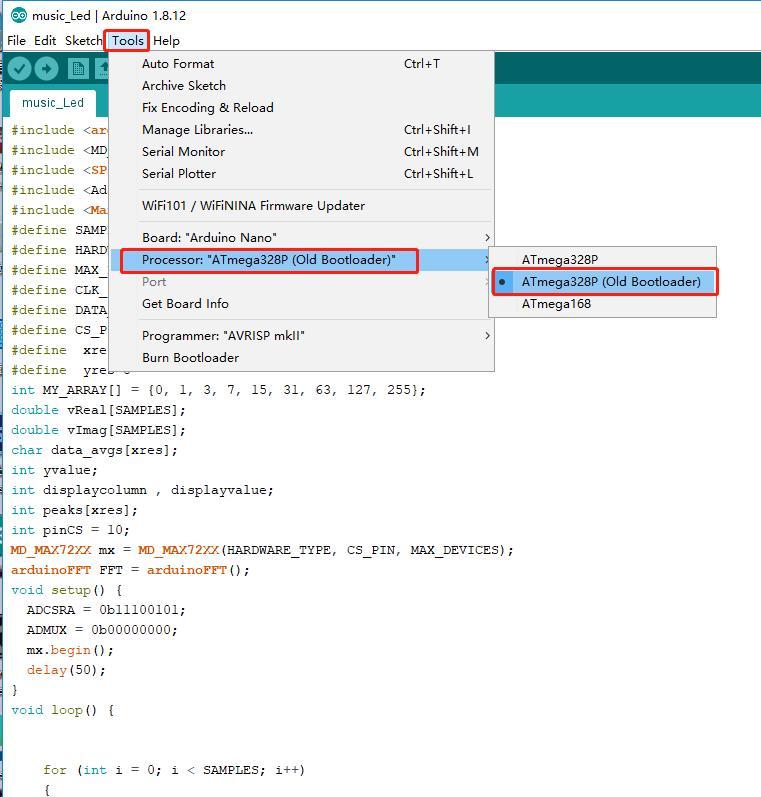Open WiFi101 / WiFiNINA Firmware Updater
This screenshot has height=797, width=761.
coord(301,206)
